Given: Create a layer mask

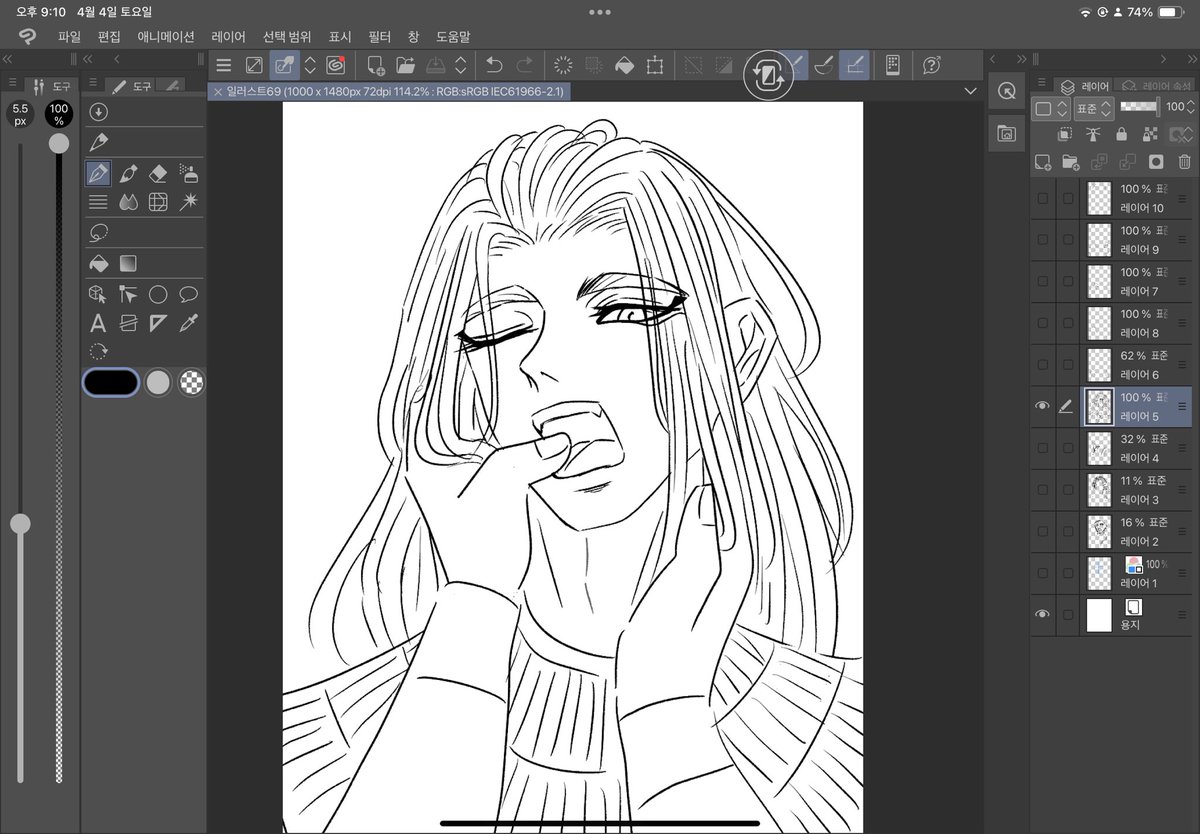Looking at the screenshot, I should tap(1156, 161).
